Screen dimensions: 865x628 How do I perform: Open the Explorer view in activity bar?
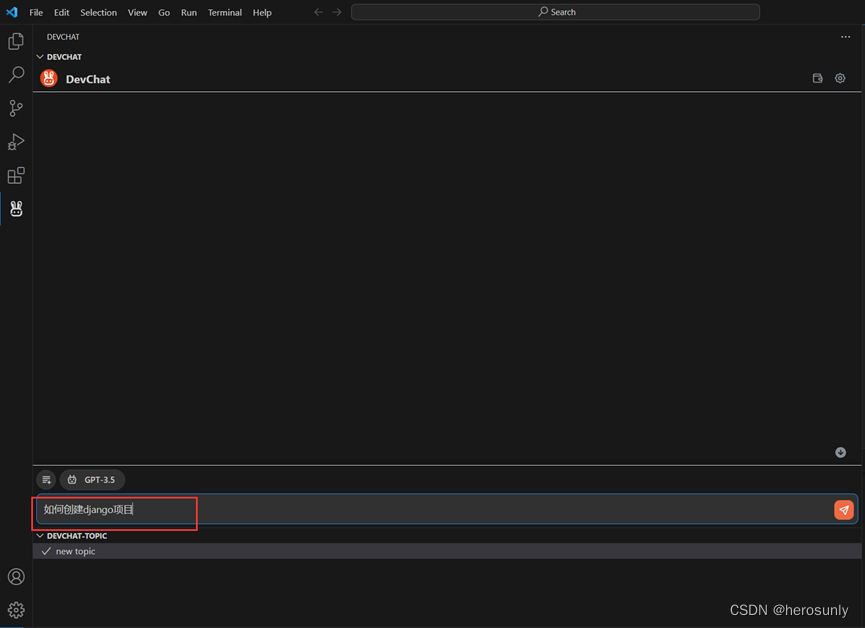(16, 41)
